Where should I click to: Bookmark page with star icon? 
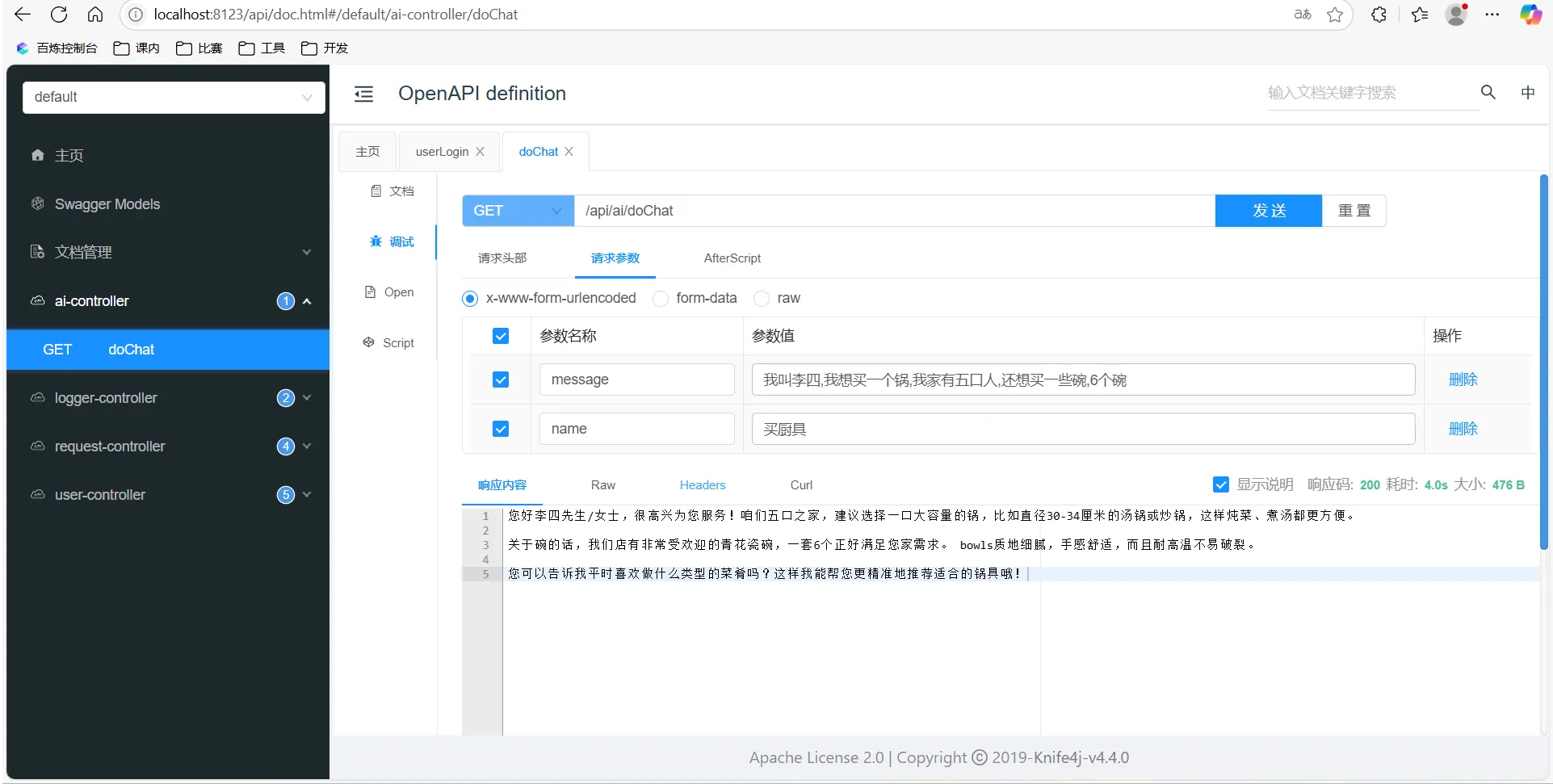(x=1335, y=15)
